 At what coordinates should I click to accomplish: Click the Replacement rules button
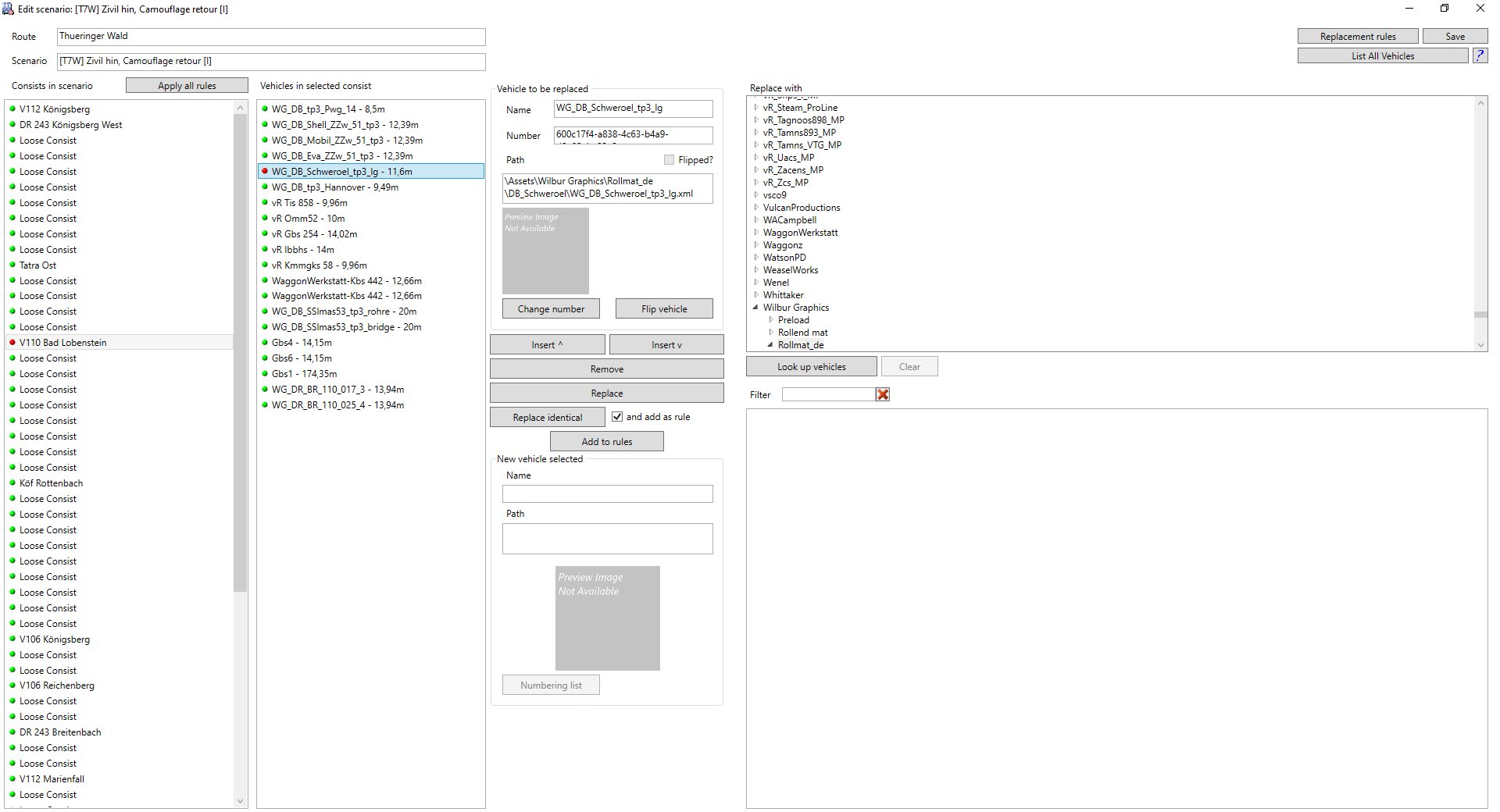(x=1358, y=37)
